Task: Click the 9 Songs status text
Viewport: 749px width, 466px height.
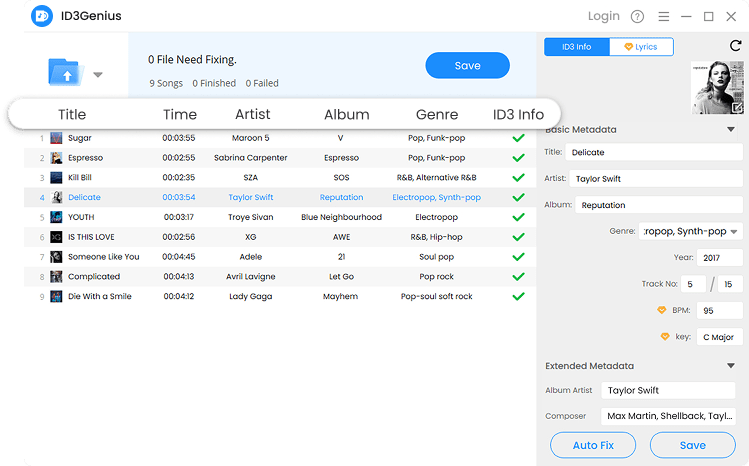Action: pos(166,83)
